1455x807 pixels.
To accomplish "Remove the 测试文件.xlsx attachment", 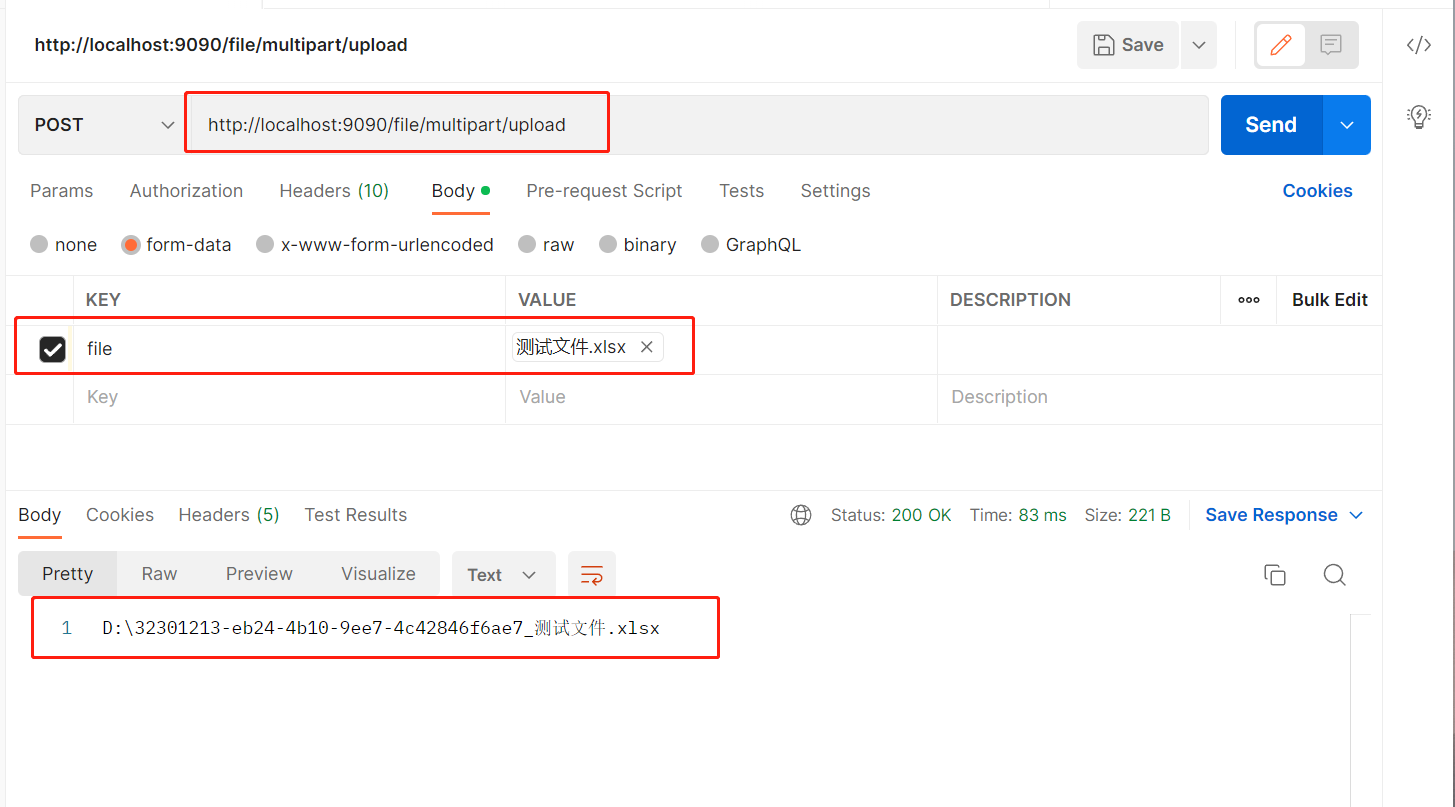I will 647,347.
